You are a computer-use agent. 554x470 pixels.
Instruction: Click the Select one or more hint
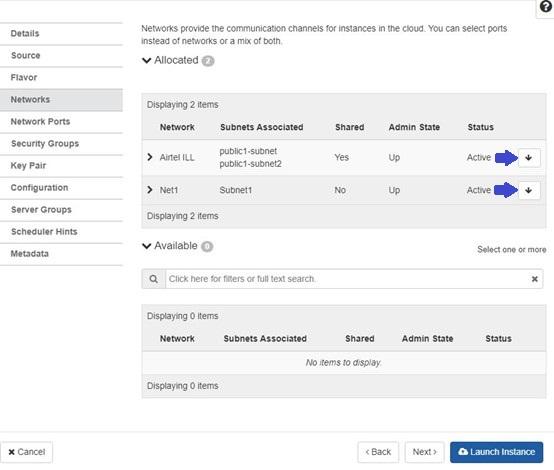[x=512, y=249]
